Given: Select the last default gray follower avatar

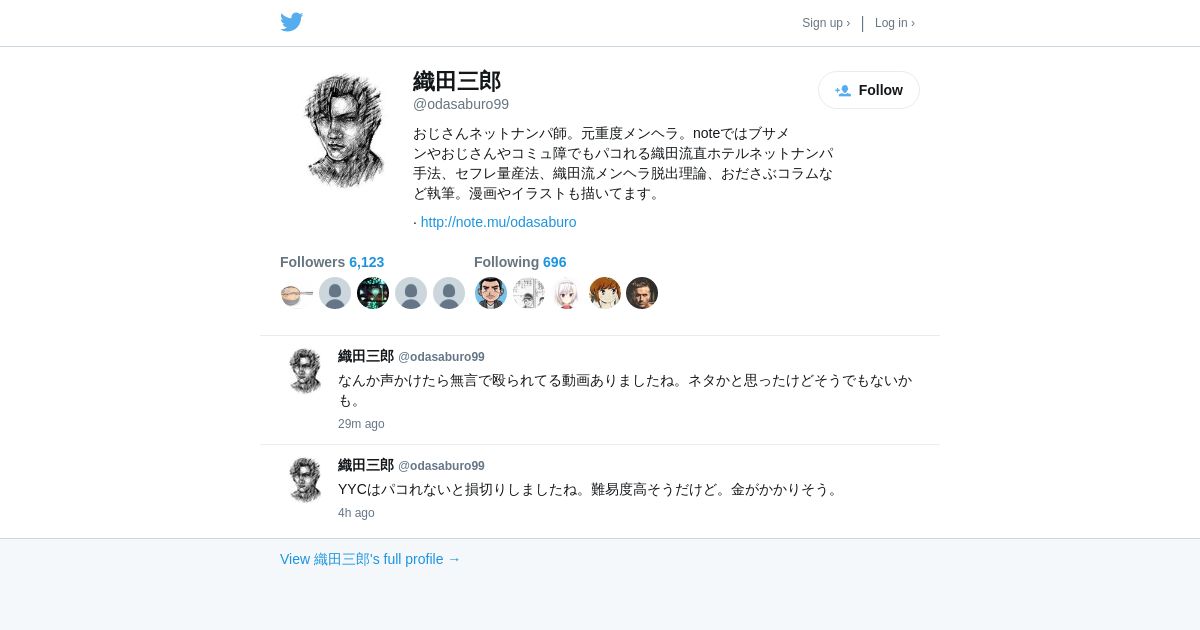Looking at the screenshot, I should 449,293.
